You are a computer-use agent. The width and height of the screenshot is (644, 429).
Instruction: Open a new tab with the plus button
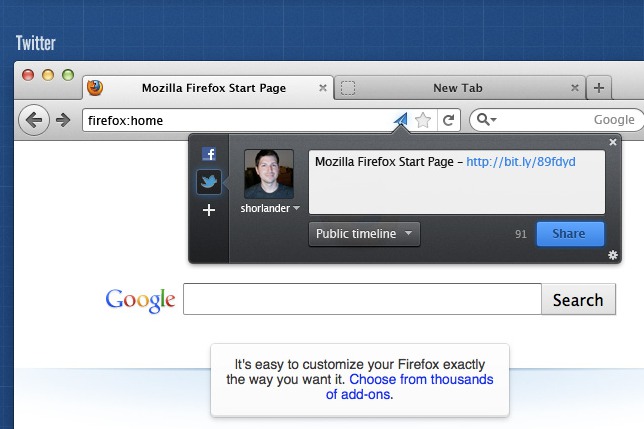(x=599, y=87)
